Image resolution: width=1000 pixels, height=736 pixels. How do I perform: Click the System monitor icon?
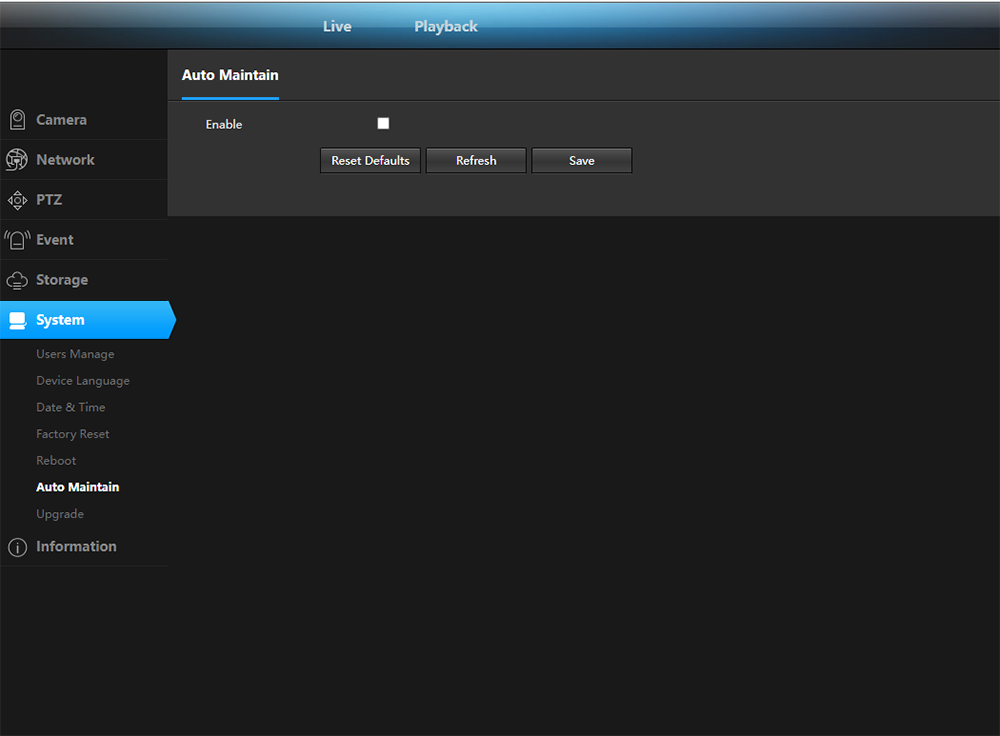click(17, 320)
